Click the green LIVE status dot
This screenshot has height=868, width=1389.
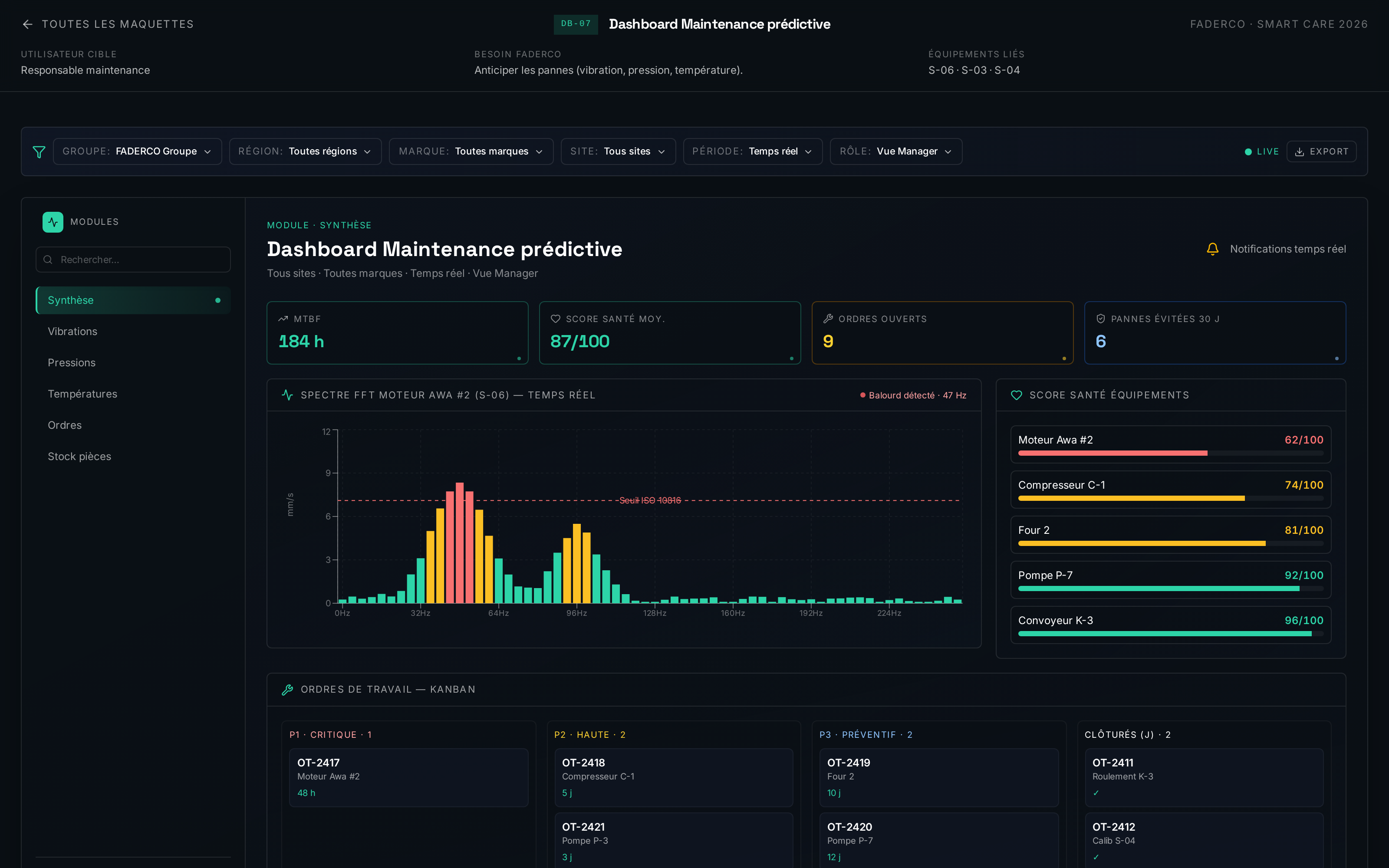(x=1248, y=151)
